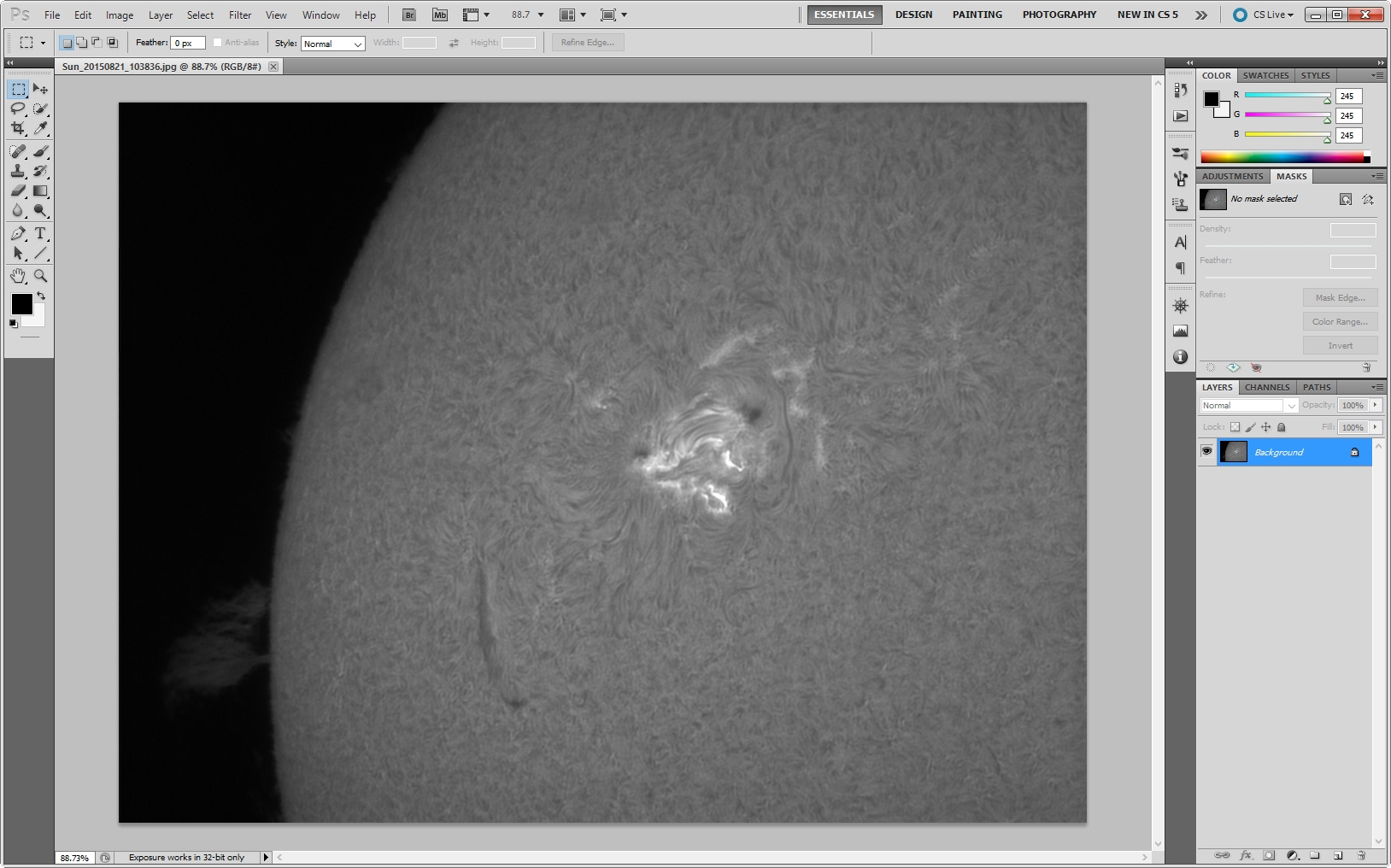Open the layer blending mode dropdown
This screenshot has height=868, width=1391.
[x=1249, y=406]
